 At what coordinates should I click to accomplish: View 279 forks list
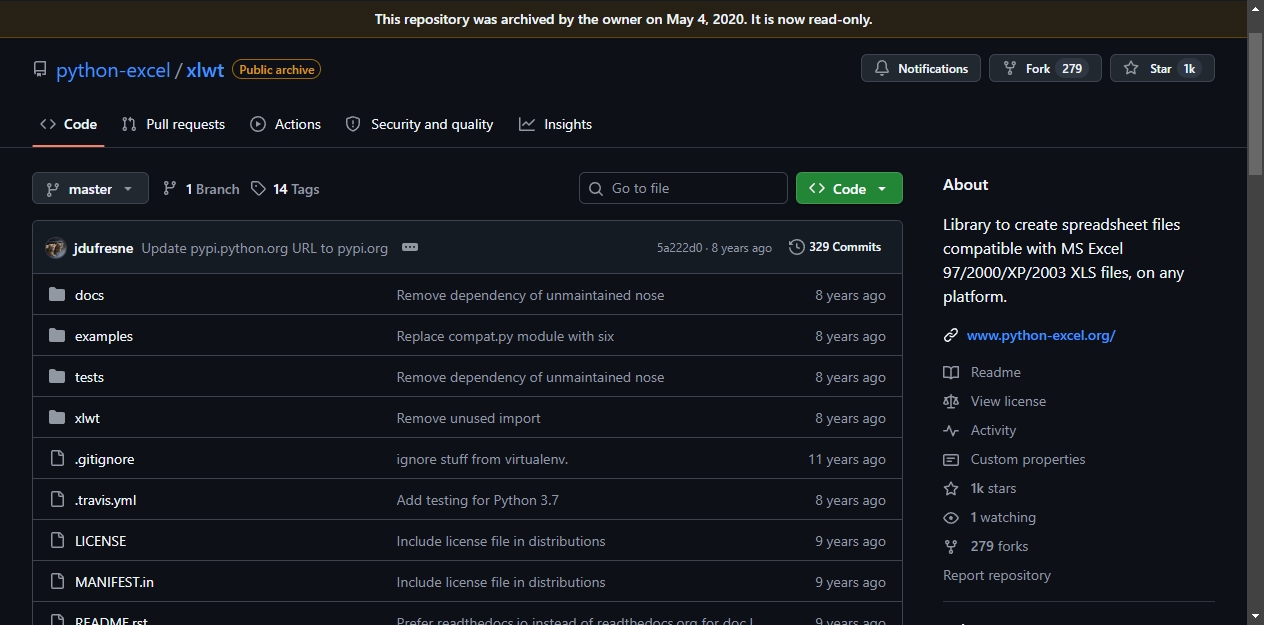[x=999, y=546]
